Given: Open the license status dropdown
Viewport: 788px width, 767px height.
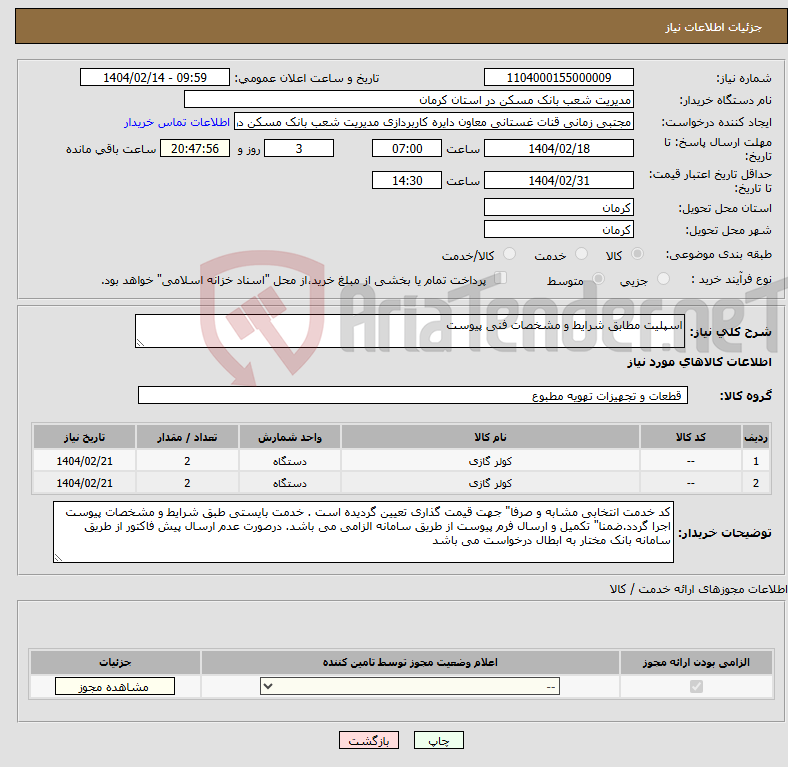Looking at the screenshot, I should [x=410, y=686].
